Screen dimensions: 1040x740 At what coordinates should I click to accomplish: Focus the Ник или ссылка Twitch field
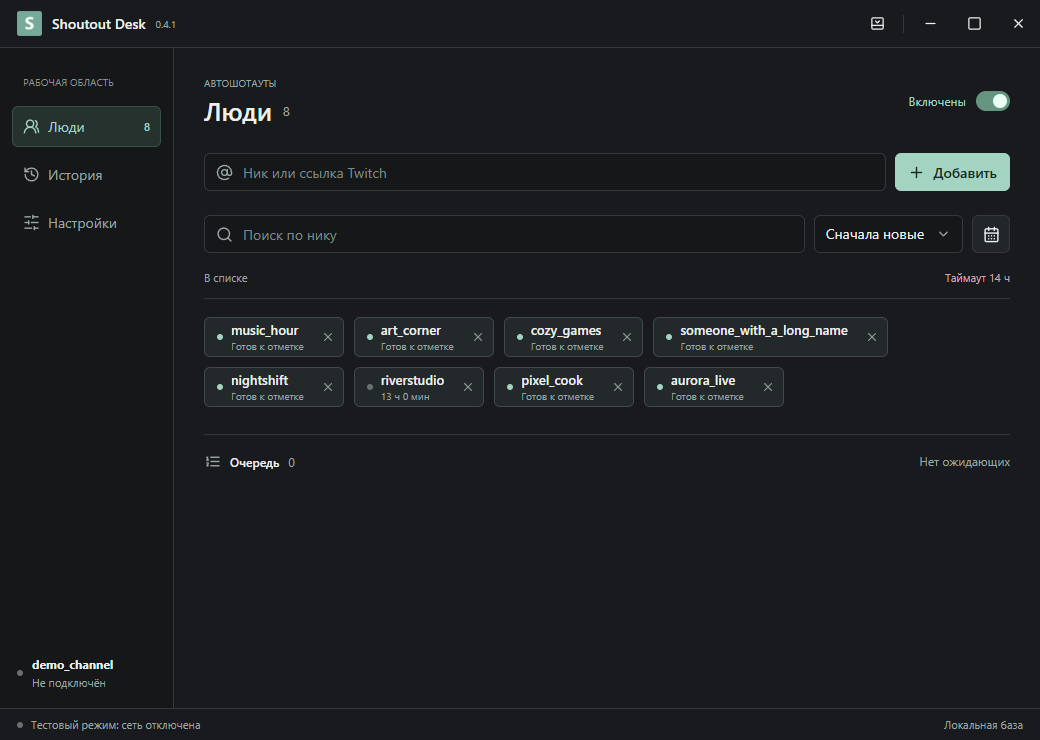tap(545, 172)
